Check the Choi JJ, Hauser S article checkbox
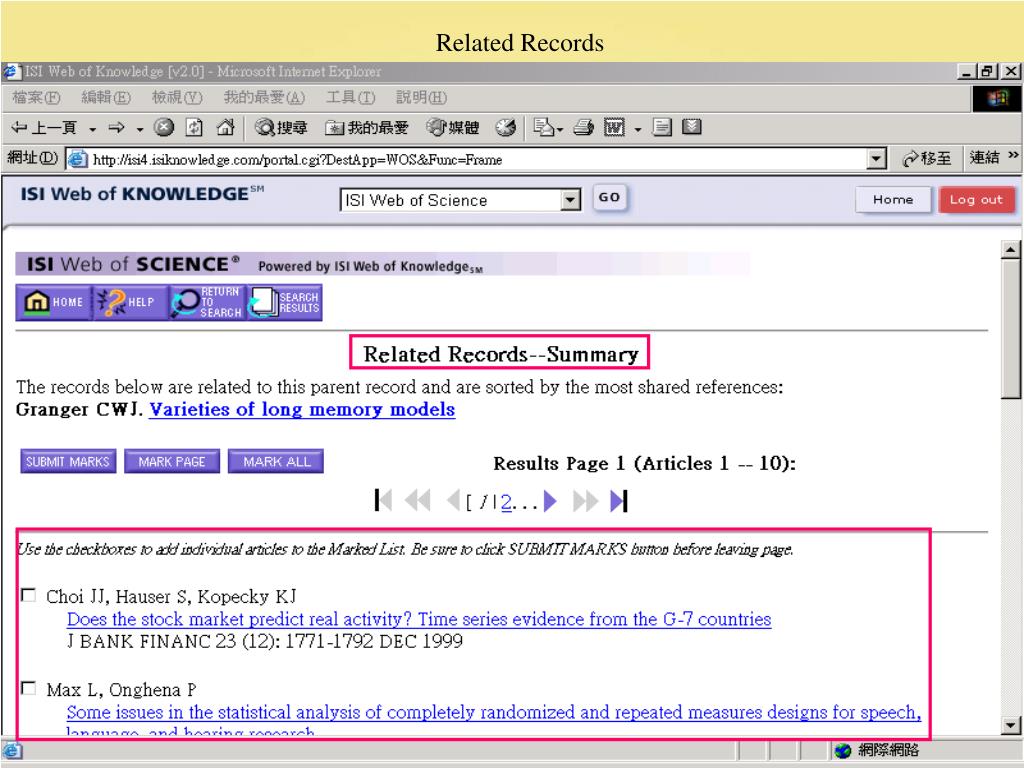 pos(28,595)
